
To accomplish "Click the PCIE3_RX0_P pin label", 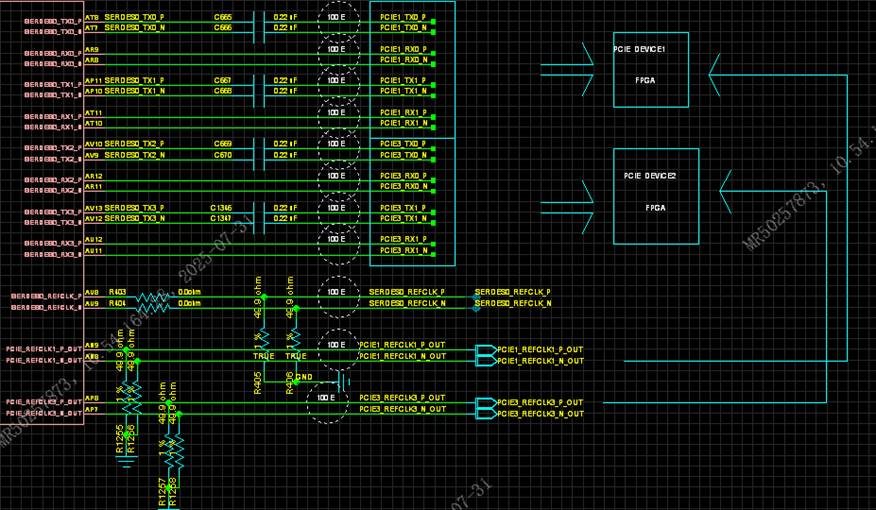I will coord(403,176).
